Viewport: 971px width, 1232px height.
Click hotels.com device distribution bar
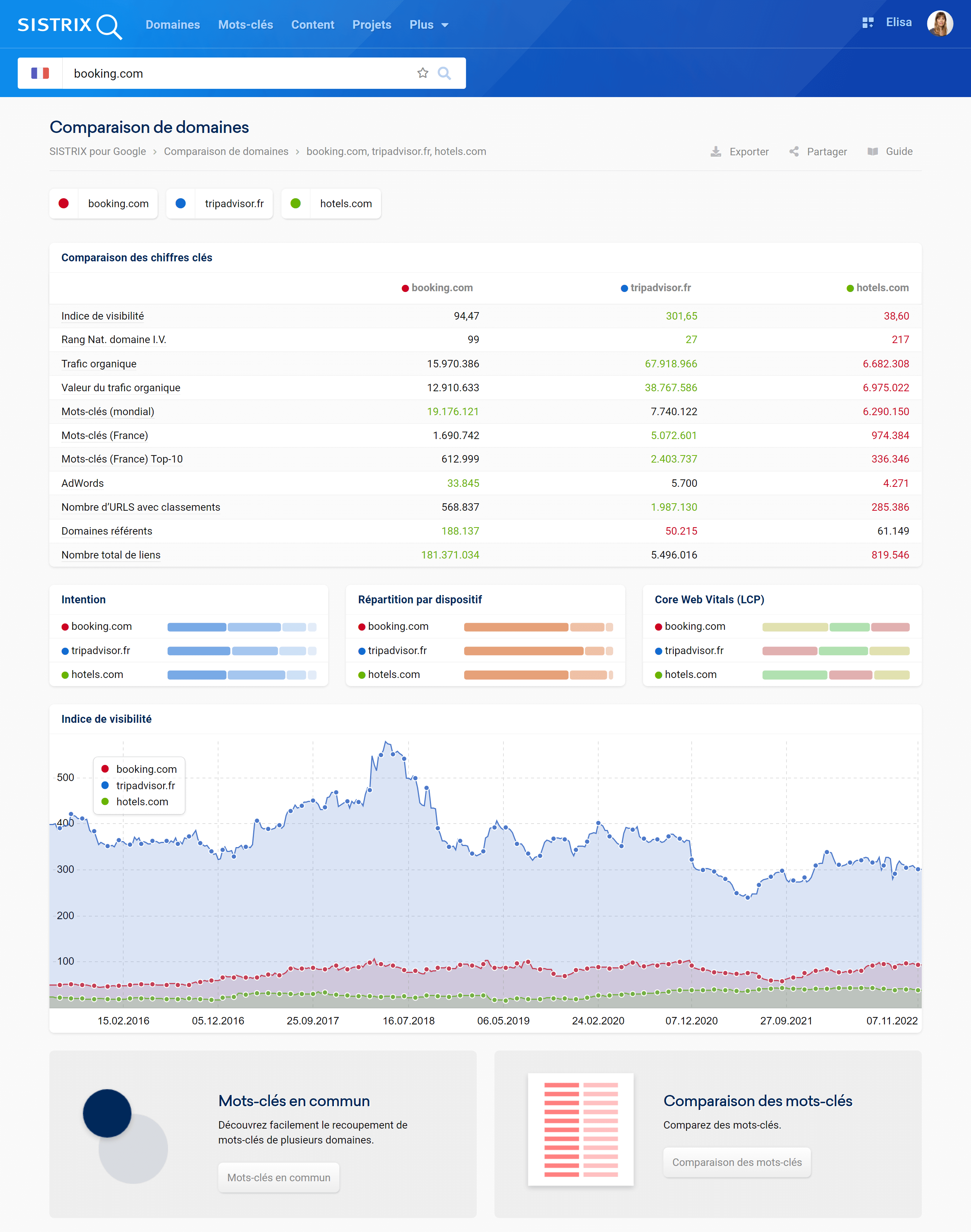click(539, 675)
